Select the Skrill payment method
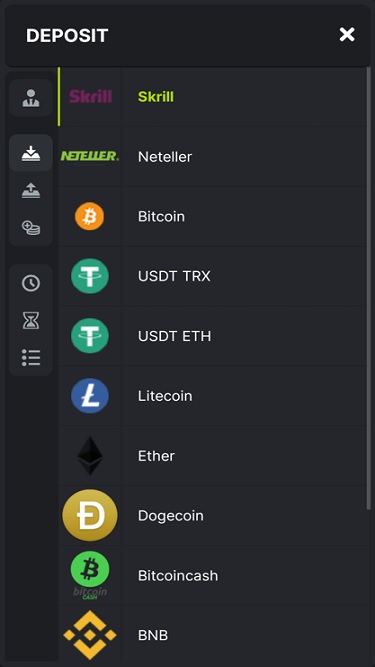Screen dimensions: 375x667 coord(213,97)
